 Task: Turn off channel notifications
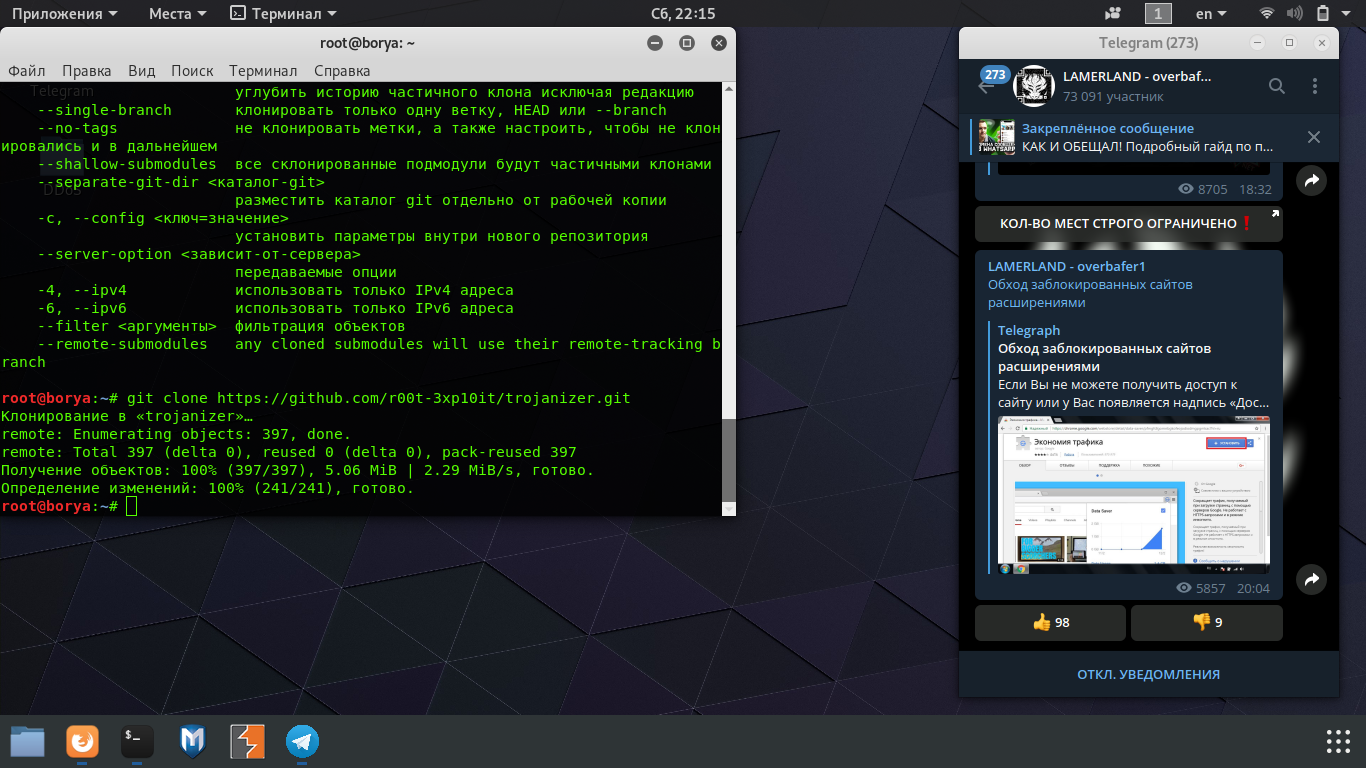coord(1148,674)
